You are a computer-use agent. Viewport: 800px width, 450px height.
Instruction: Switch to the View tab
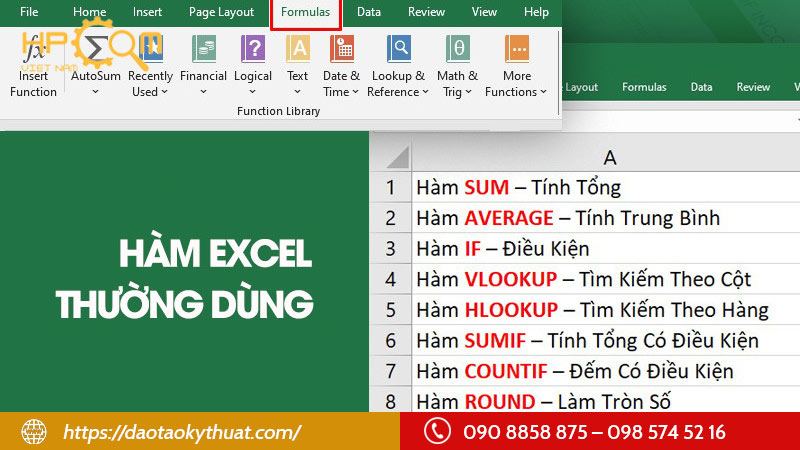click(x=484, y=12)
